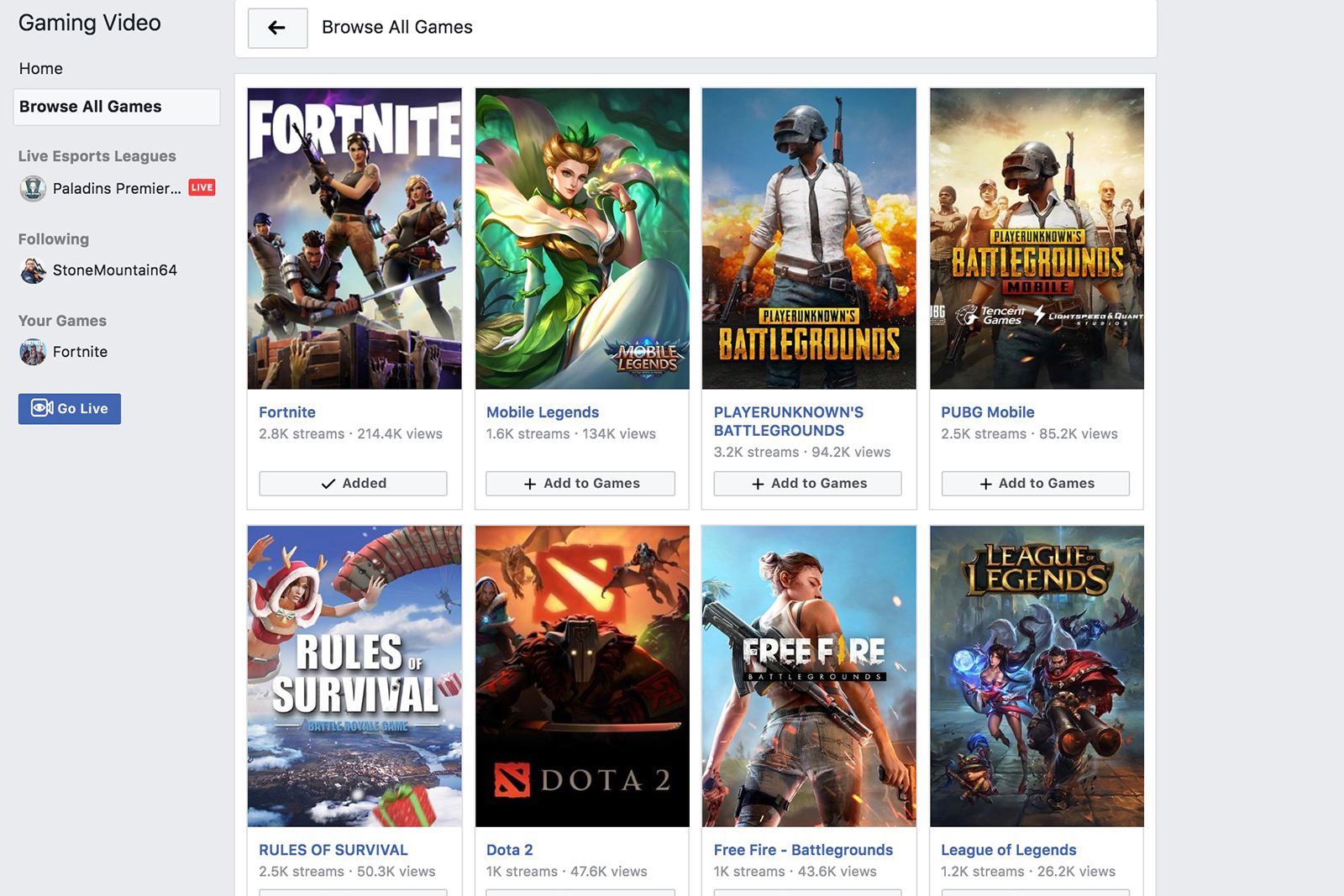1344x896 pixels.
Task: Click the Dota 2 title link
Action: tap(510, 849)
